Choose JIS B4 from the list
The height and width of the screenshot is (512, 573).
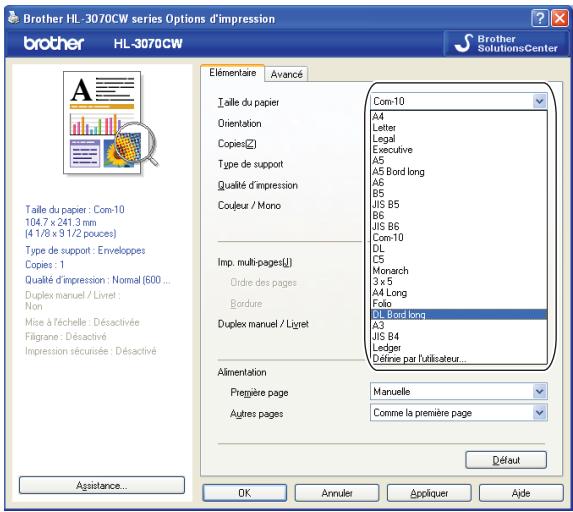pos(459,336)
